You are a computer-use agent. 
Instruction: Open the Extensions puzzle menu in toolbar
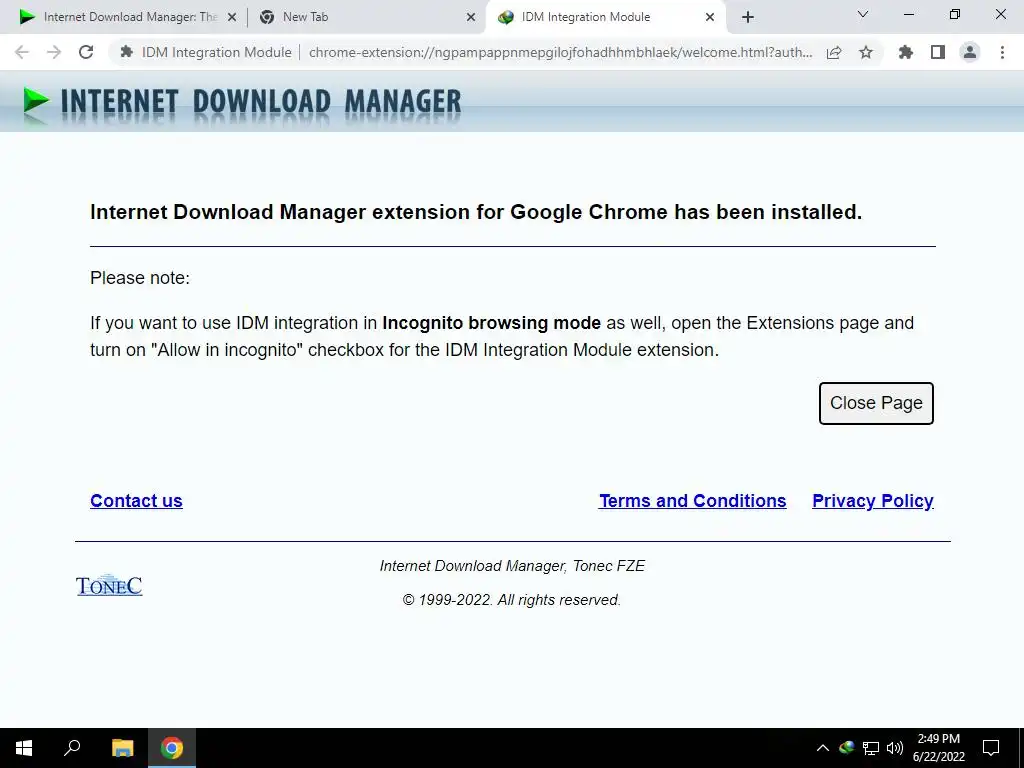[x=906, y=52]
